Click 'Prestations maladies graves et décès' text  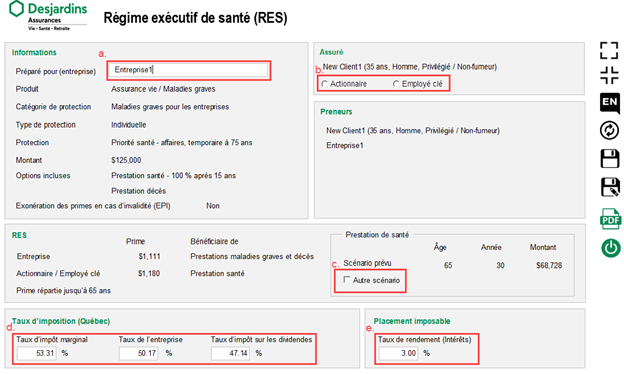252,257
